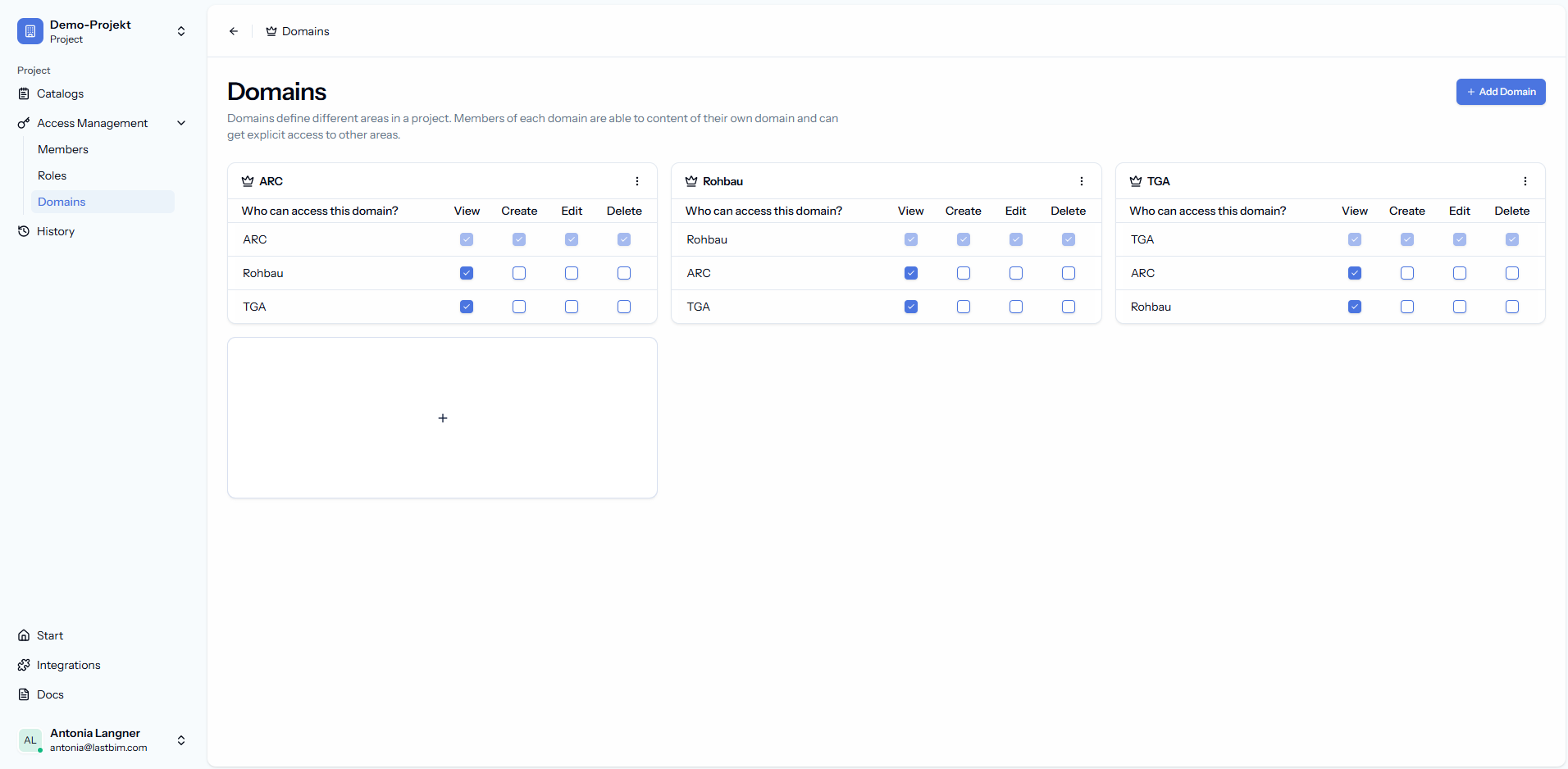Enable Edit for ARC in TGA domain
Screen dimensions: 1568x769
tap(1460, 273)
